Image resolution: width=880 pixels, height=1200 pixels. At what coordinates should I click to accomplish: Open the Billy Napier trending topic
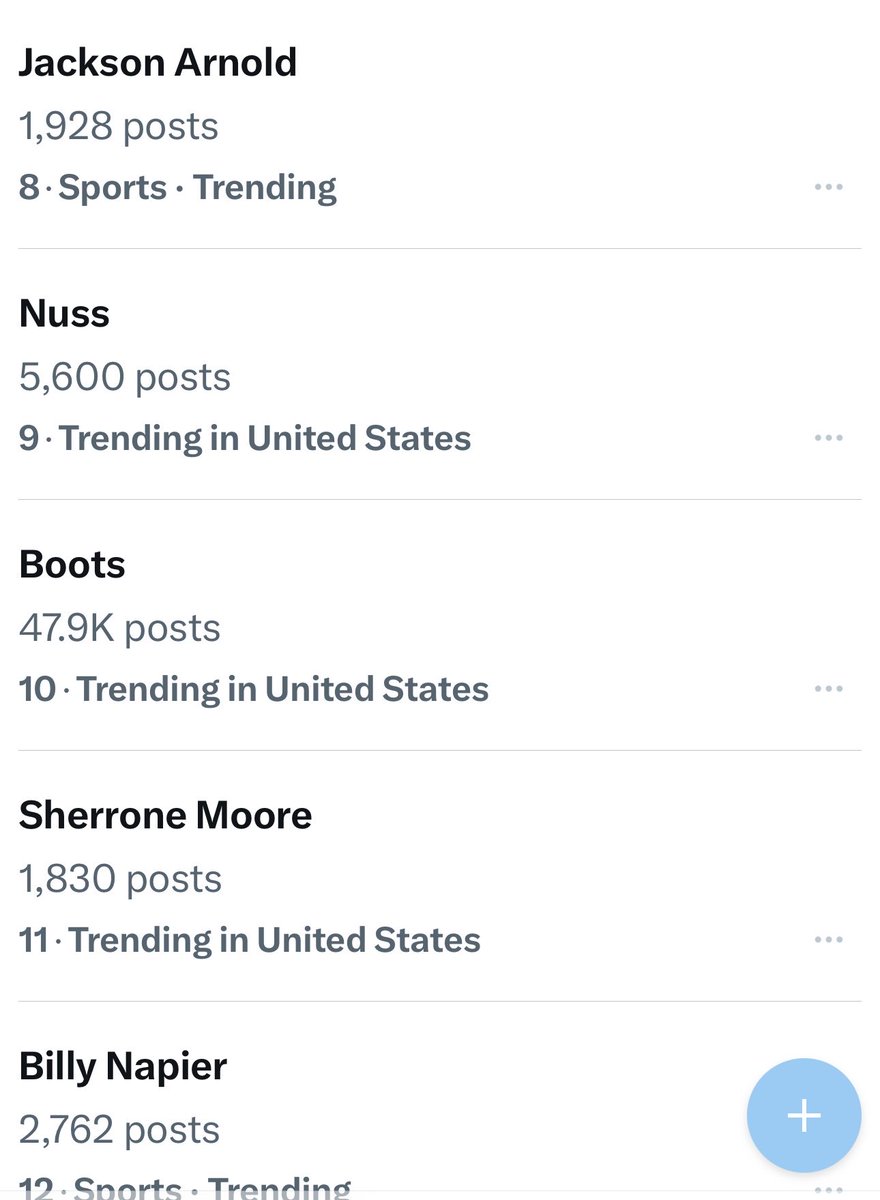[x=123, y=1067]
